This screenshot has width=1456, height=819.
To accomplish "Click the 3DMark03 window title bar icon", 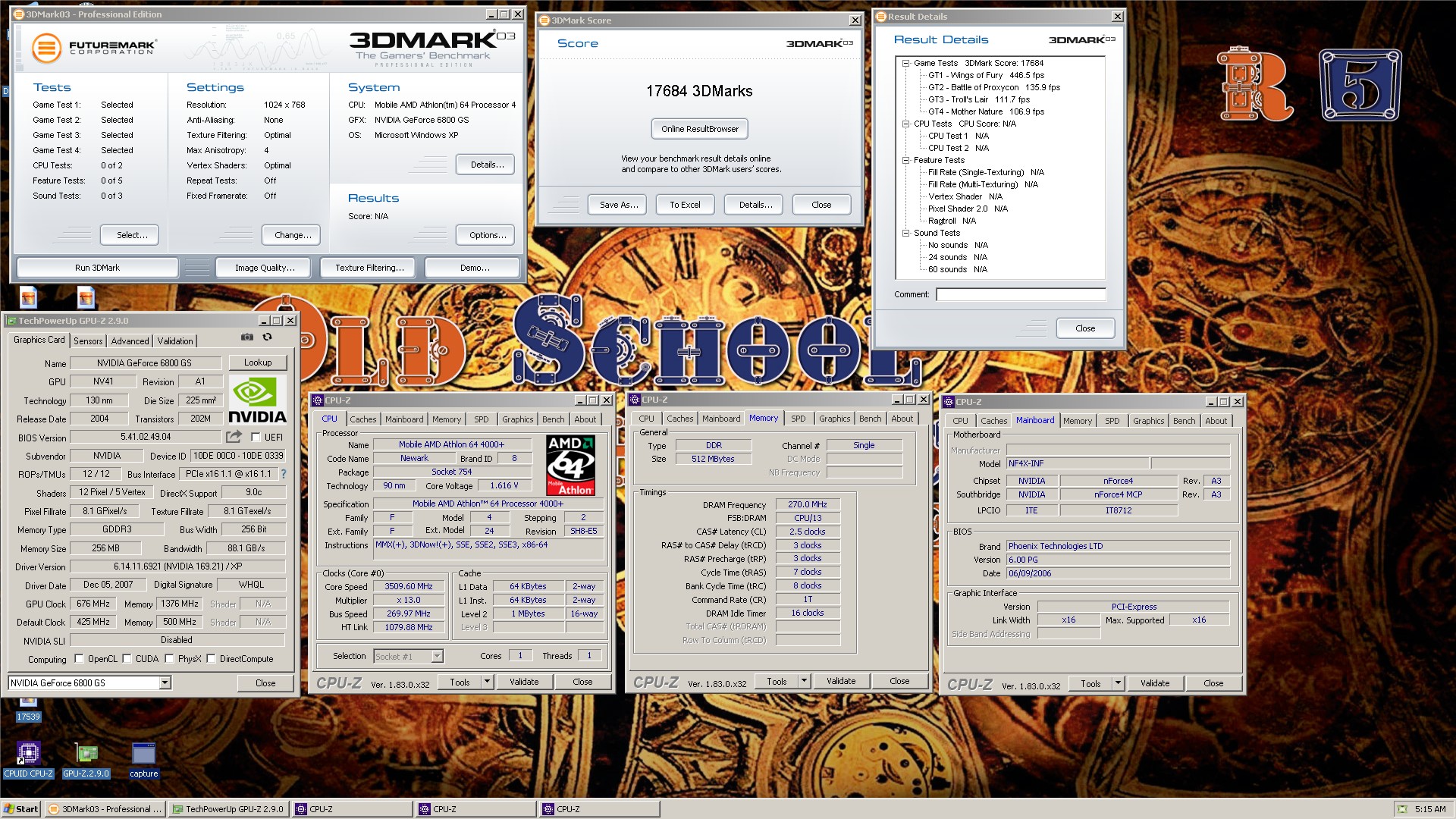I will click(19, 14).
